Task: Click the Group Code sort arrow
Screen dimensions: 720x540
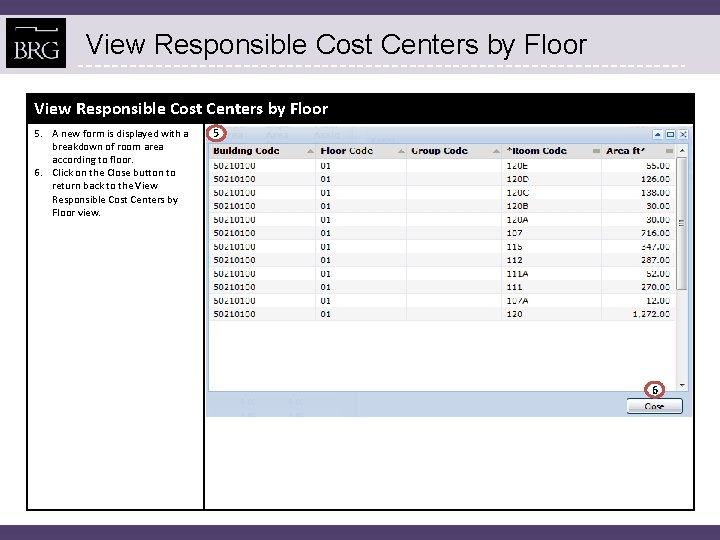Action: (x=496, y=151)
